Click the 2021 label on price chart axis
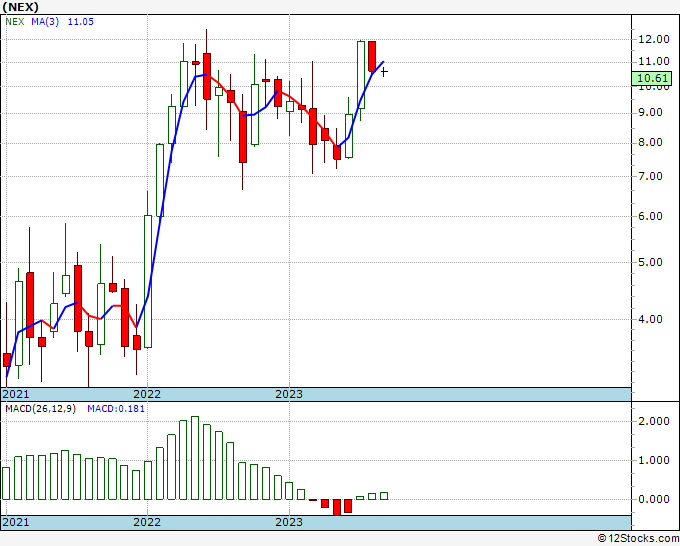 pos(16,394)
